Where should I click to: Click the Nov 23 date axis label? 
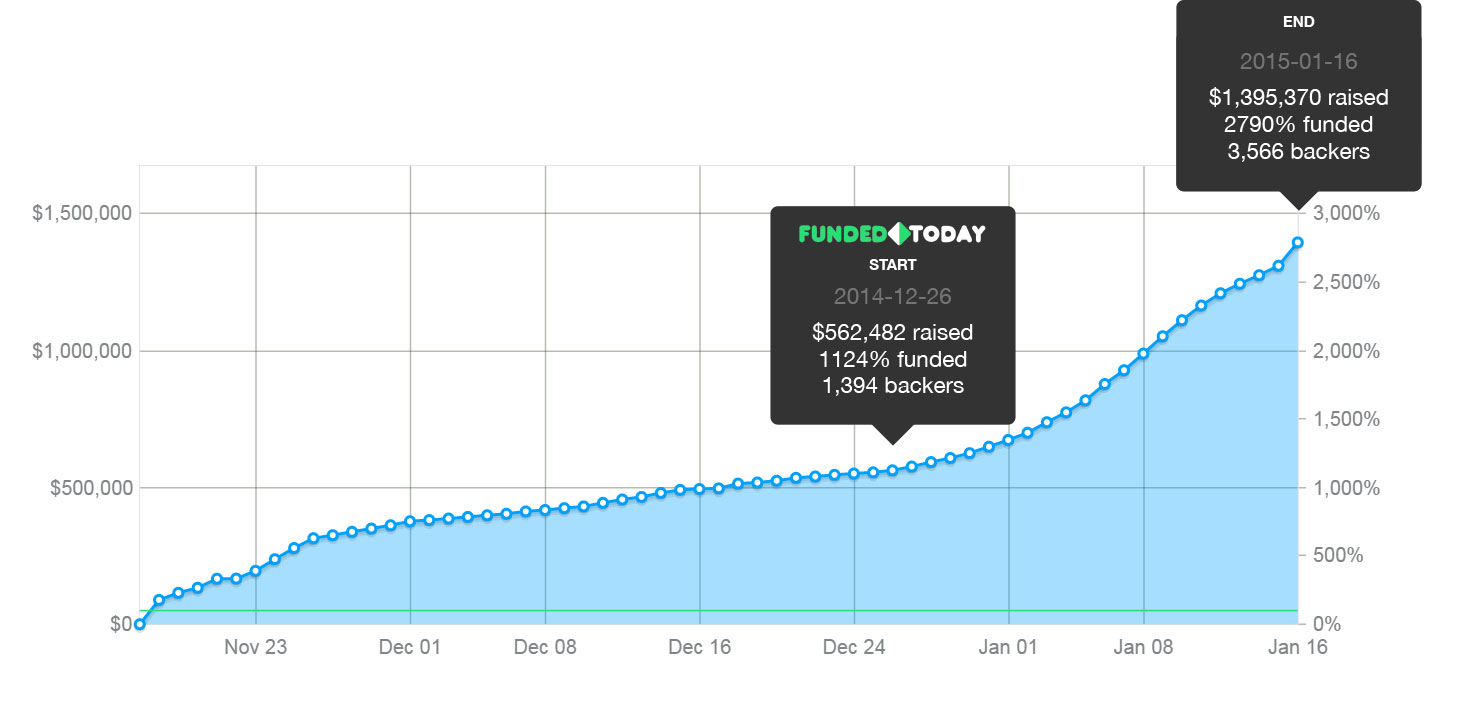255,647
